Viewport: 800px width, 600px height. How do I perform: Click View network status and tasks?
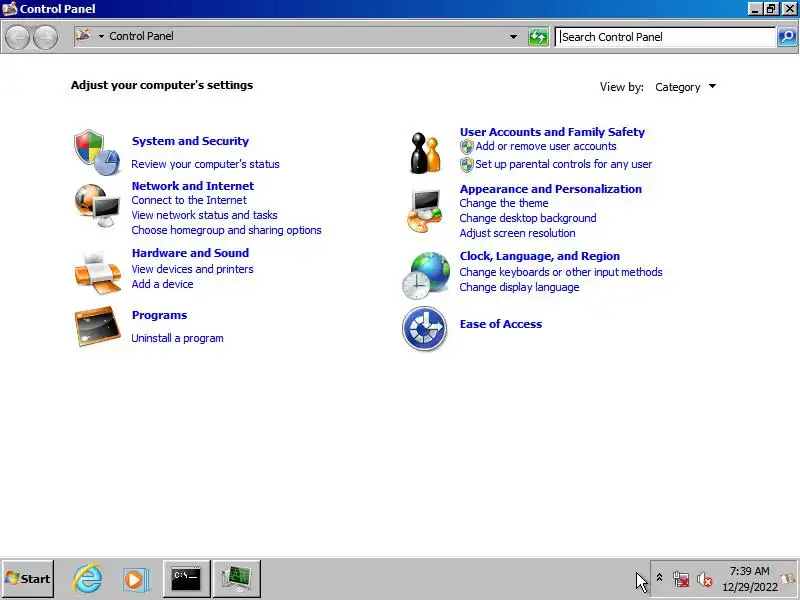[205, 215]
